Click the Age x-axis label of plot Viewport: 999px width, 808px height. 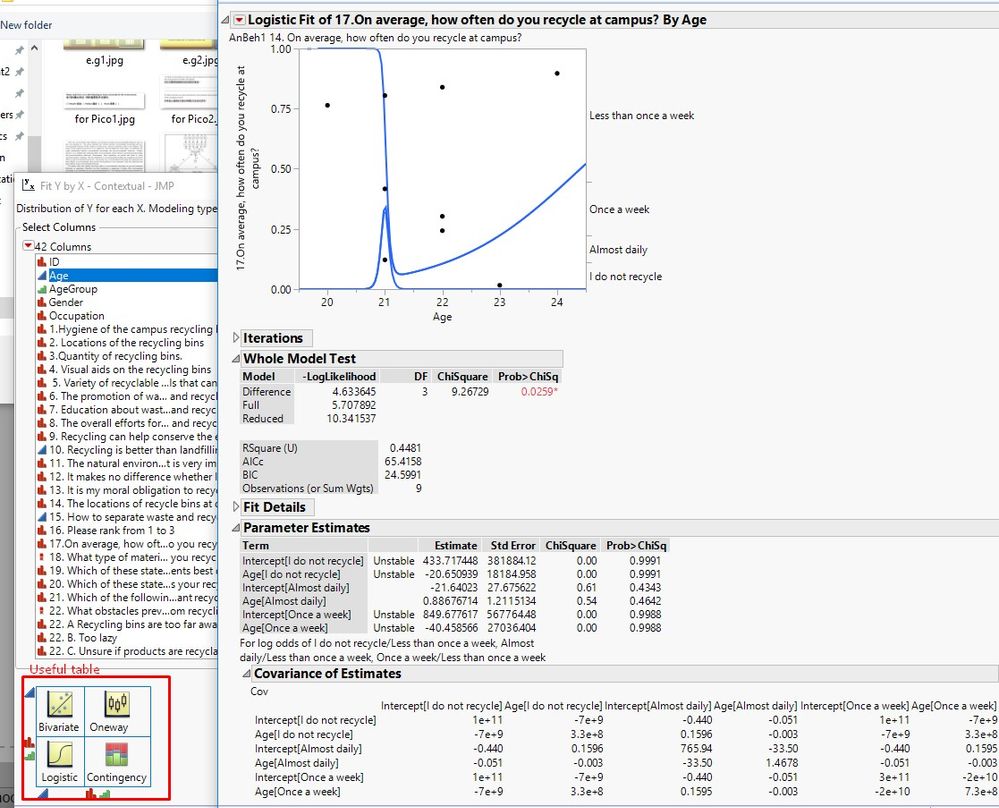(442, 317)
